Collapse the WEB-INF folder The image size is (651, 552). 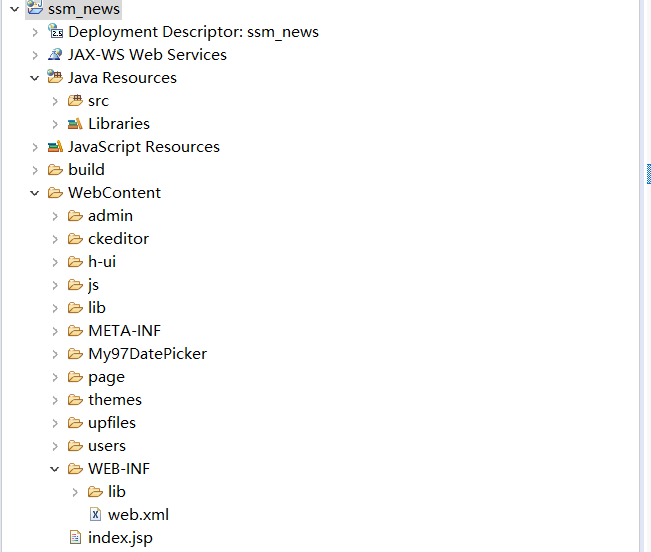pos(55,469)
